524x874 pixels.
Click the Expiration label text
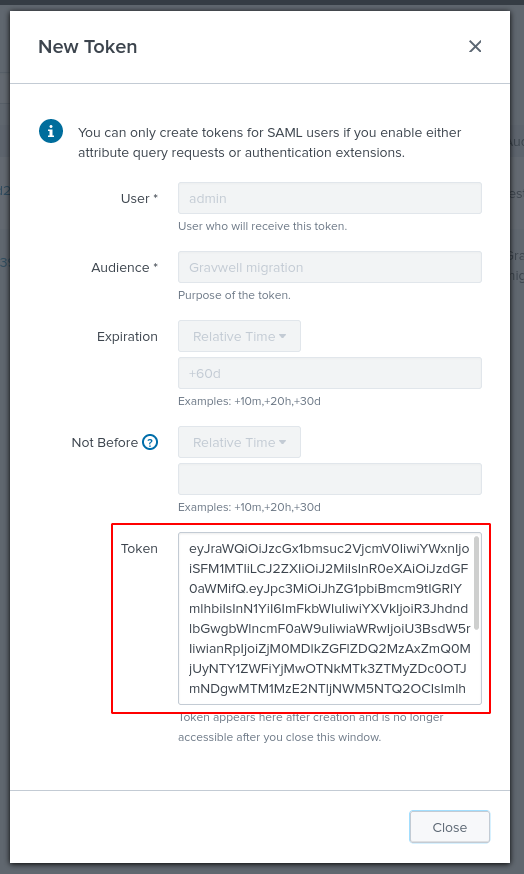point(127,337)
